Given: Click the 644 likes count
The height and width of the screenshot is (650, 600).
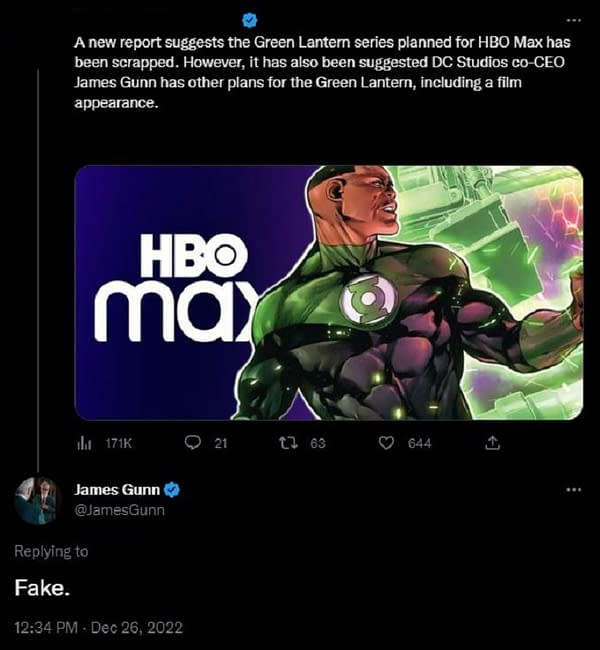Looking at the screenshot, I should click(x=419, y=443).
